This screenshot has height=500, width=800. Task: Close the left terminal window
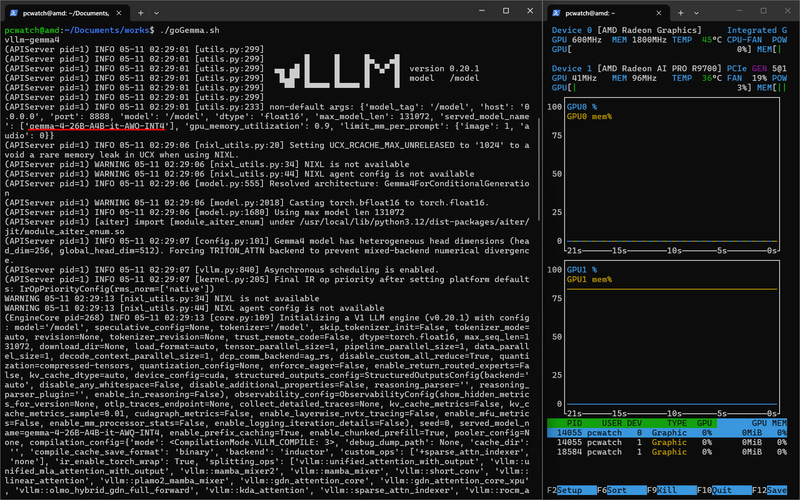[530, 11]
